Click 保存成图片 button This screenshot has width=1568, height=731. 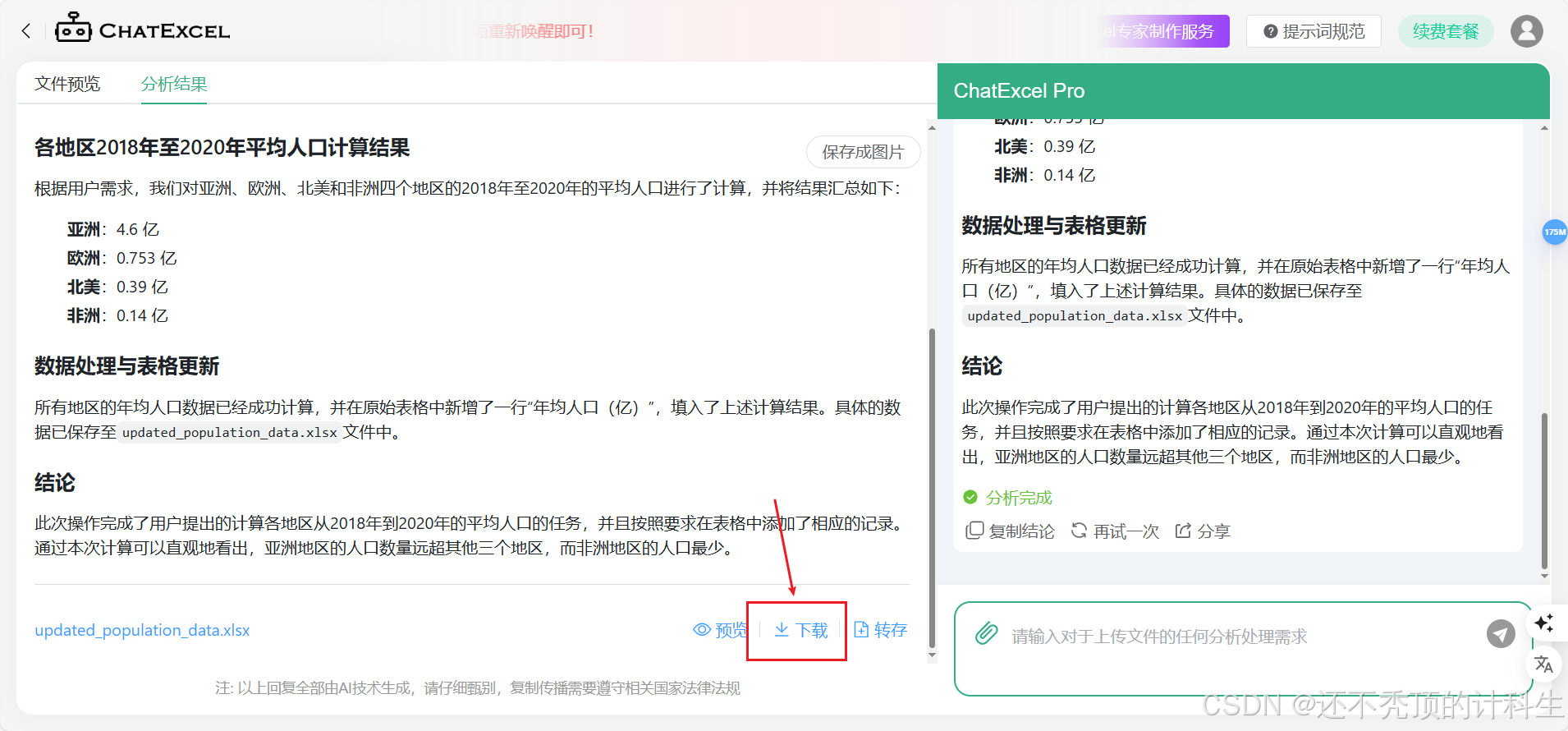(863, 152)
